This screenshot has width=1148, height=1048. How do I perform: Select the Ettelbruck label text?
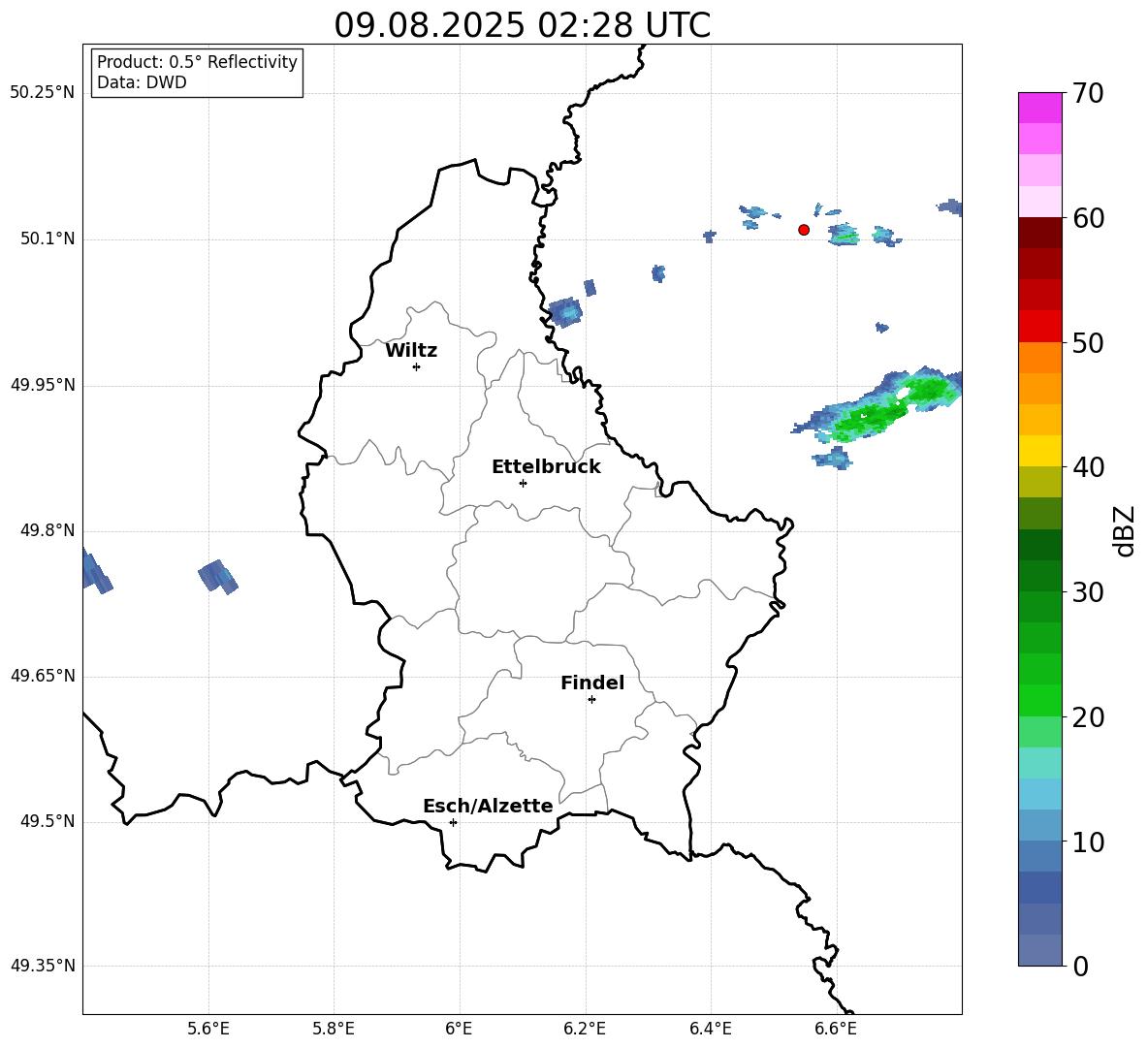click(x=546, y=467)
